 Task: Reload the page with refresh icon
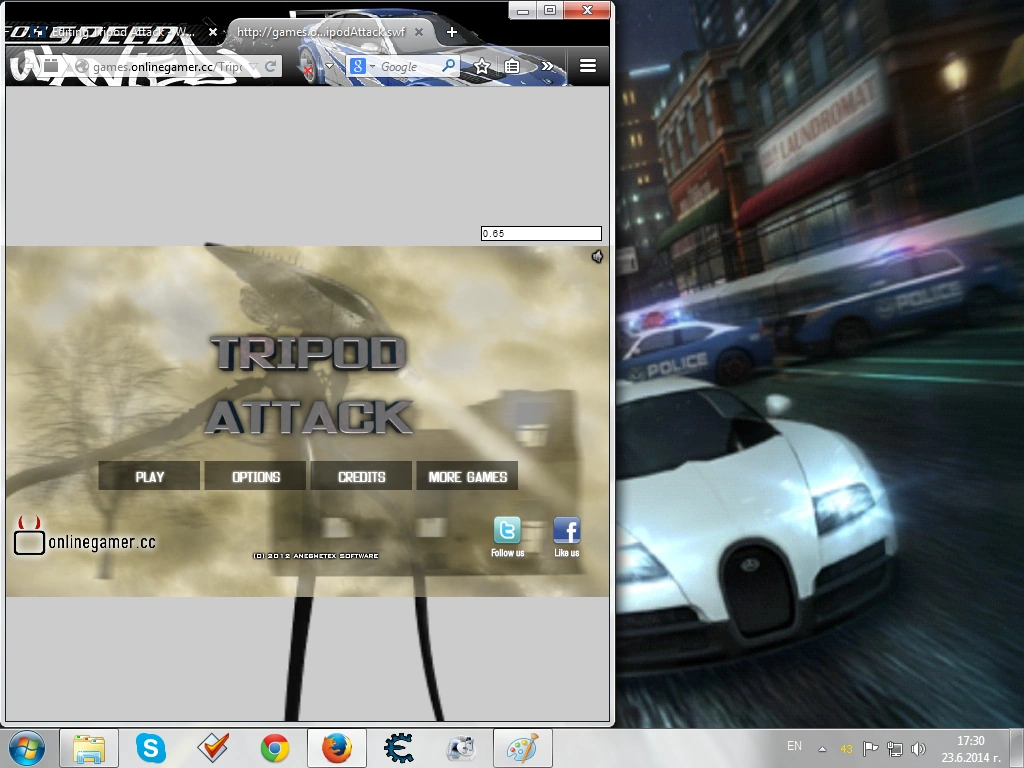270,66
